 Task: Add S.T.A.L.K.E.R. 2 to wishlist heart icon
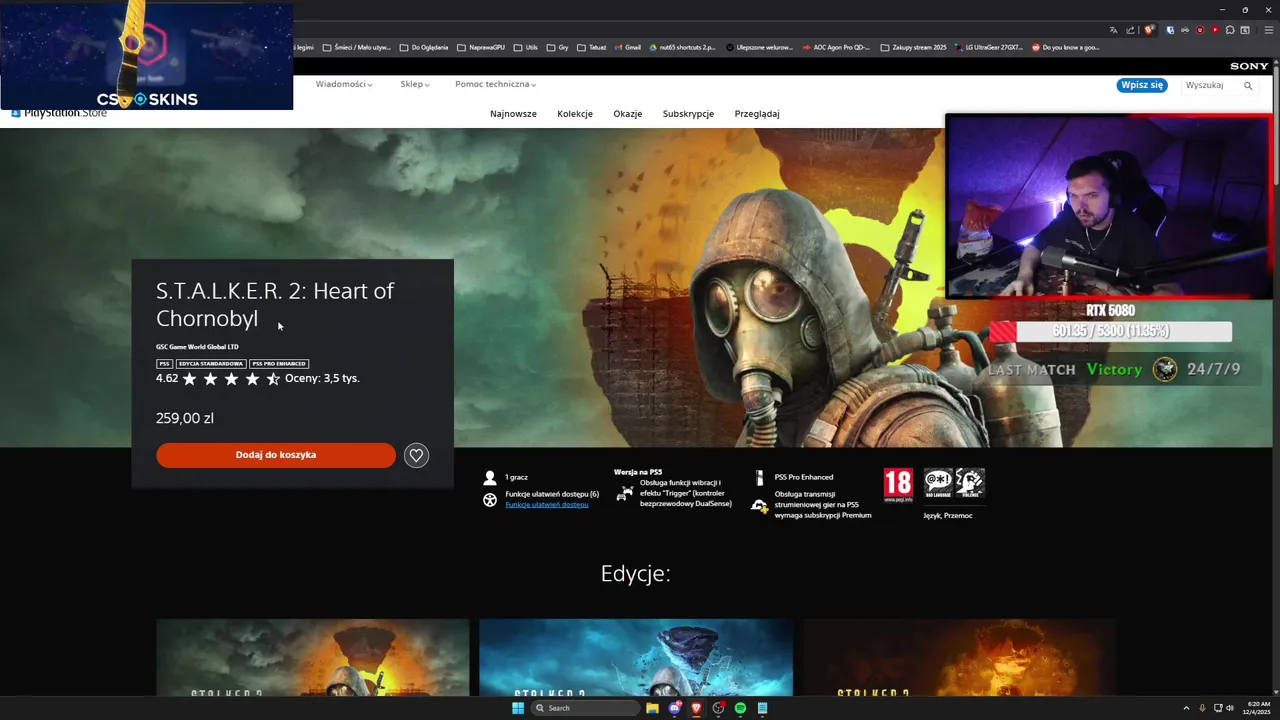click(416, 455)
